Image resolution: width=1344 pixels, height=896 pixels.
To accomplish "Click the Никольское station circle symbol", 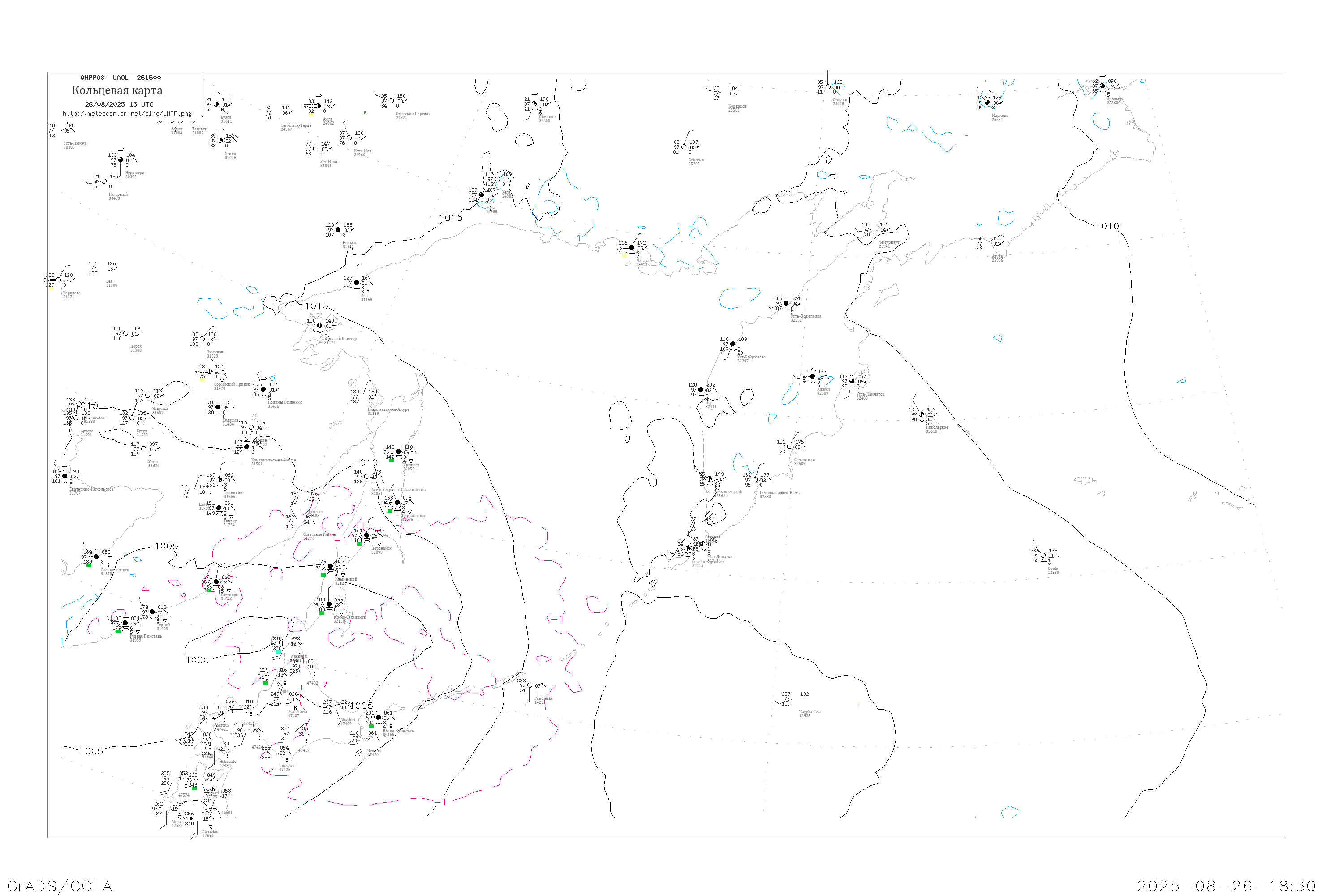I will (x=921, y=414).
